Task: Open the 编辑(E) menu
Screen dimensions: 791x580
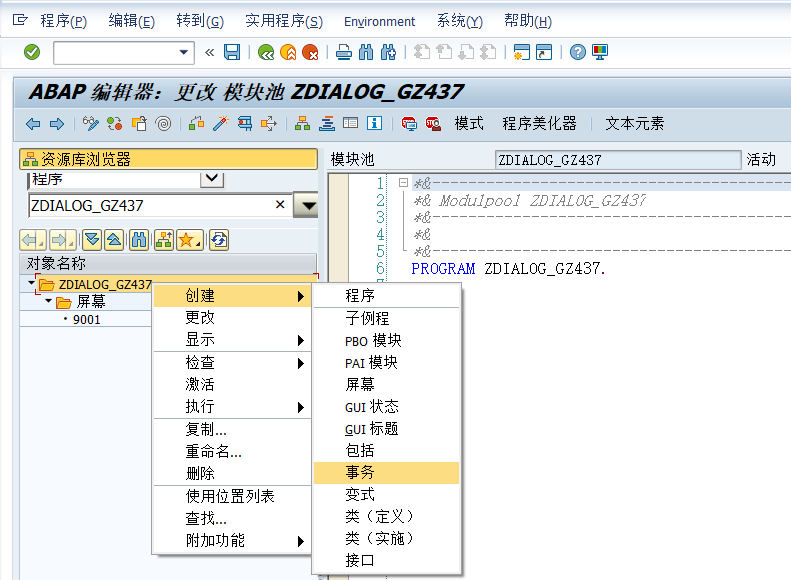Action: [x=132, y=21]
